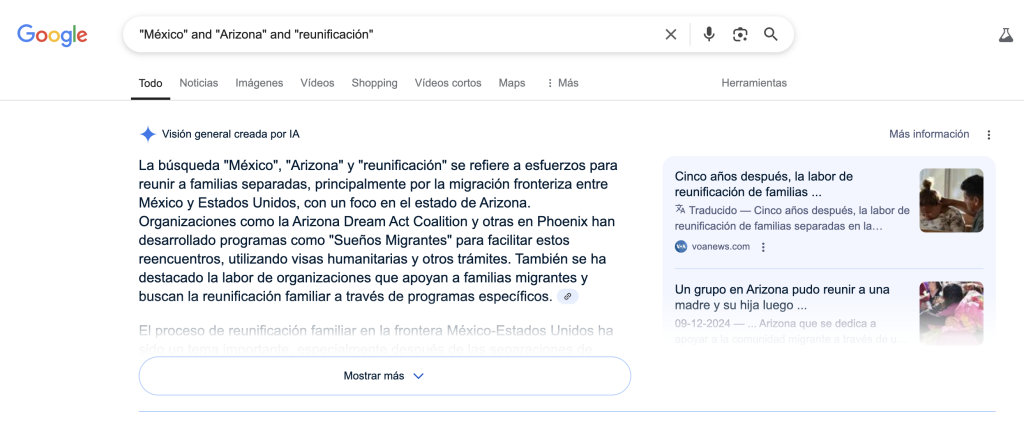Expand the Más search filters menu
The image size is (1024, 436).
tap(562, 83)
